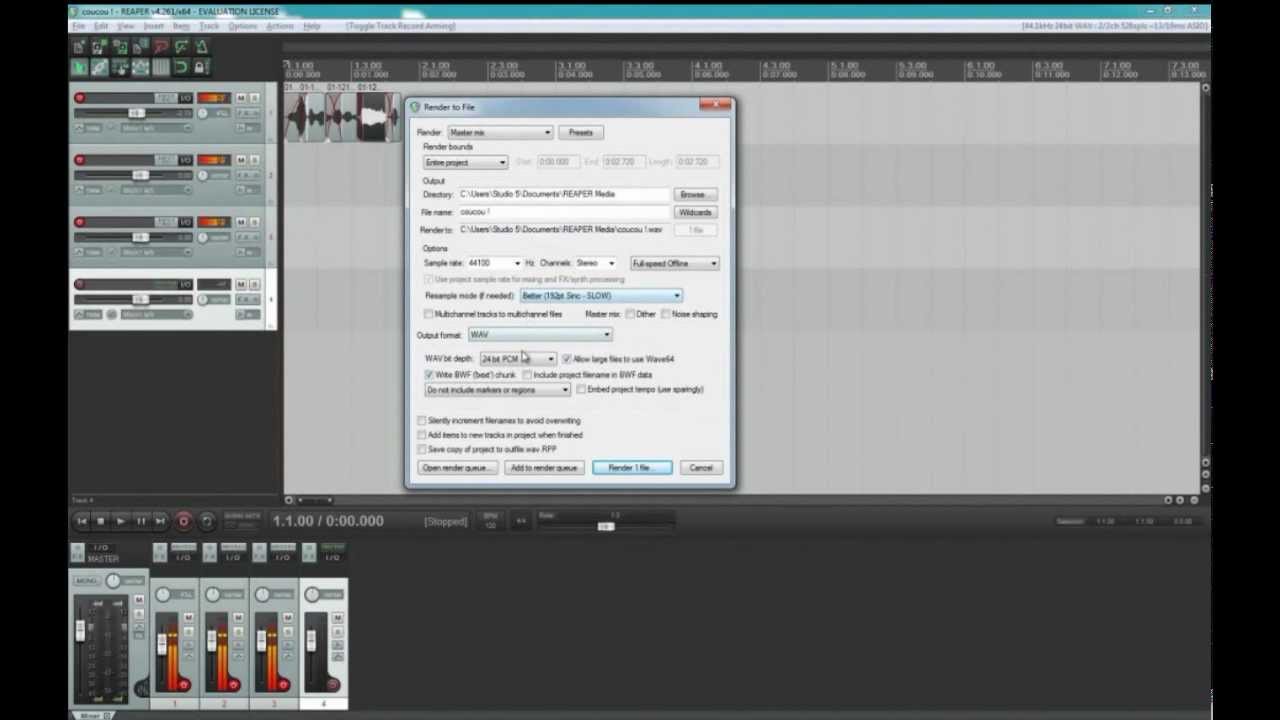Click the Wildcards button
1280x720 pixels.
click(x=694, y=212)
